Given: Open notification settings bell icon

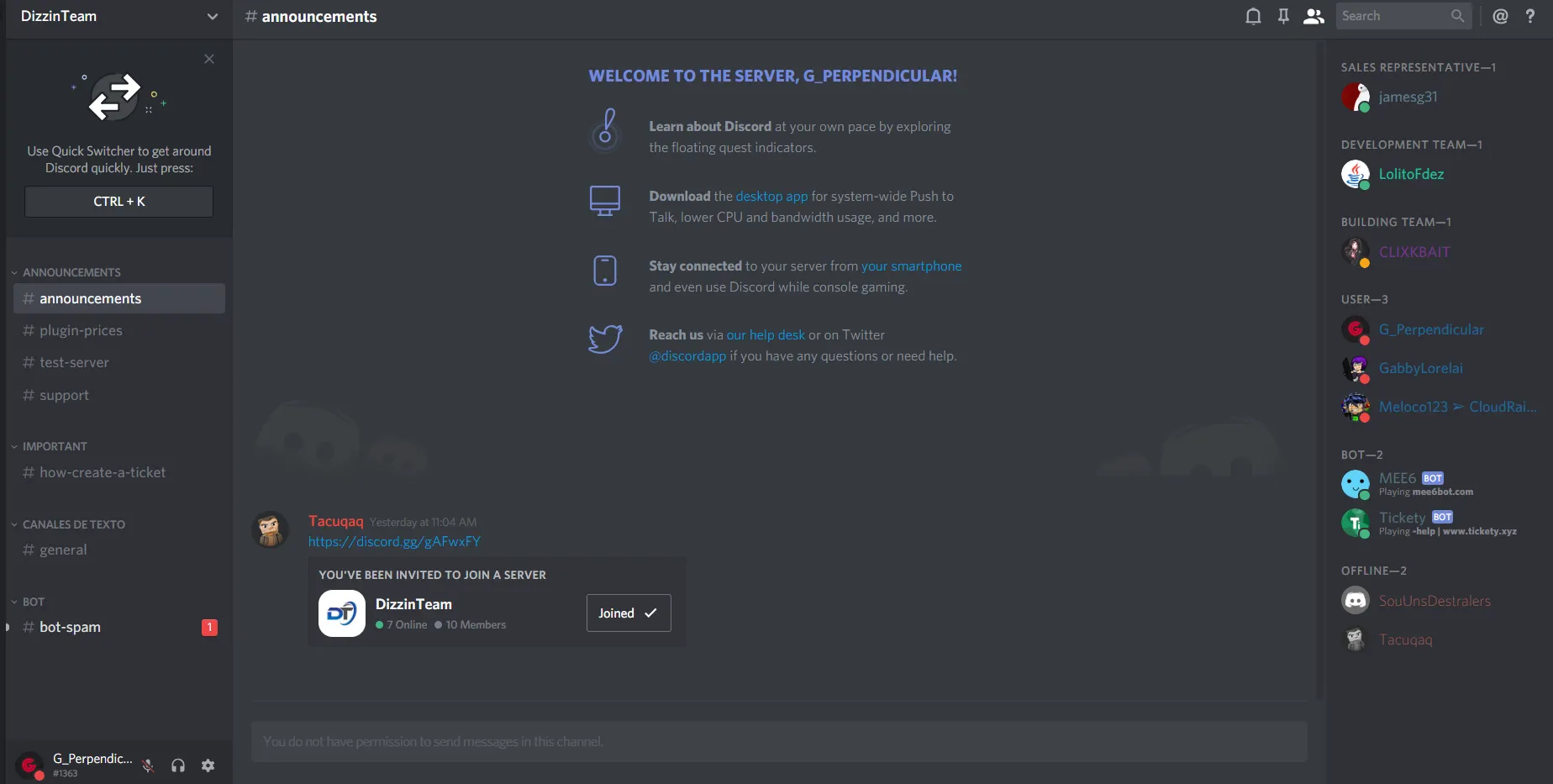Looking at the screenshot, I should pyautogui.click(x=1253, y=16).
